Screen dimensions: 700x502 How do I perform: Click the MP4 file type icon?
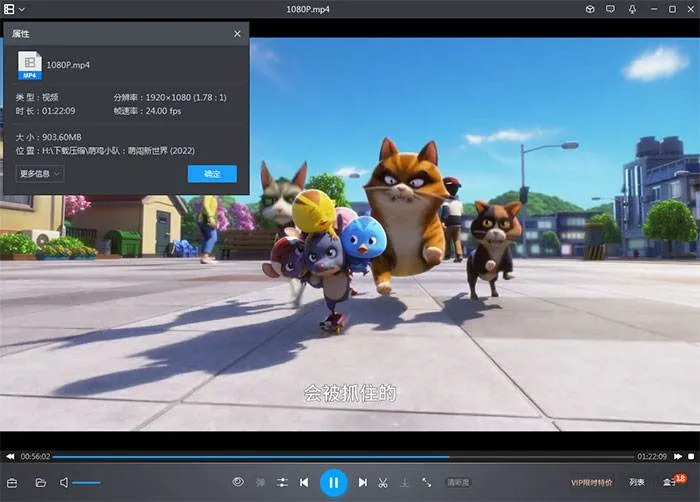(x=29, y=65)
